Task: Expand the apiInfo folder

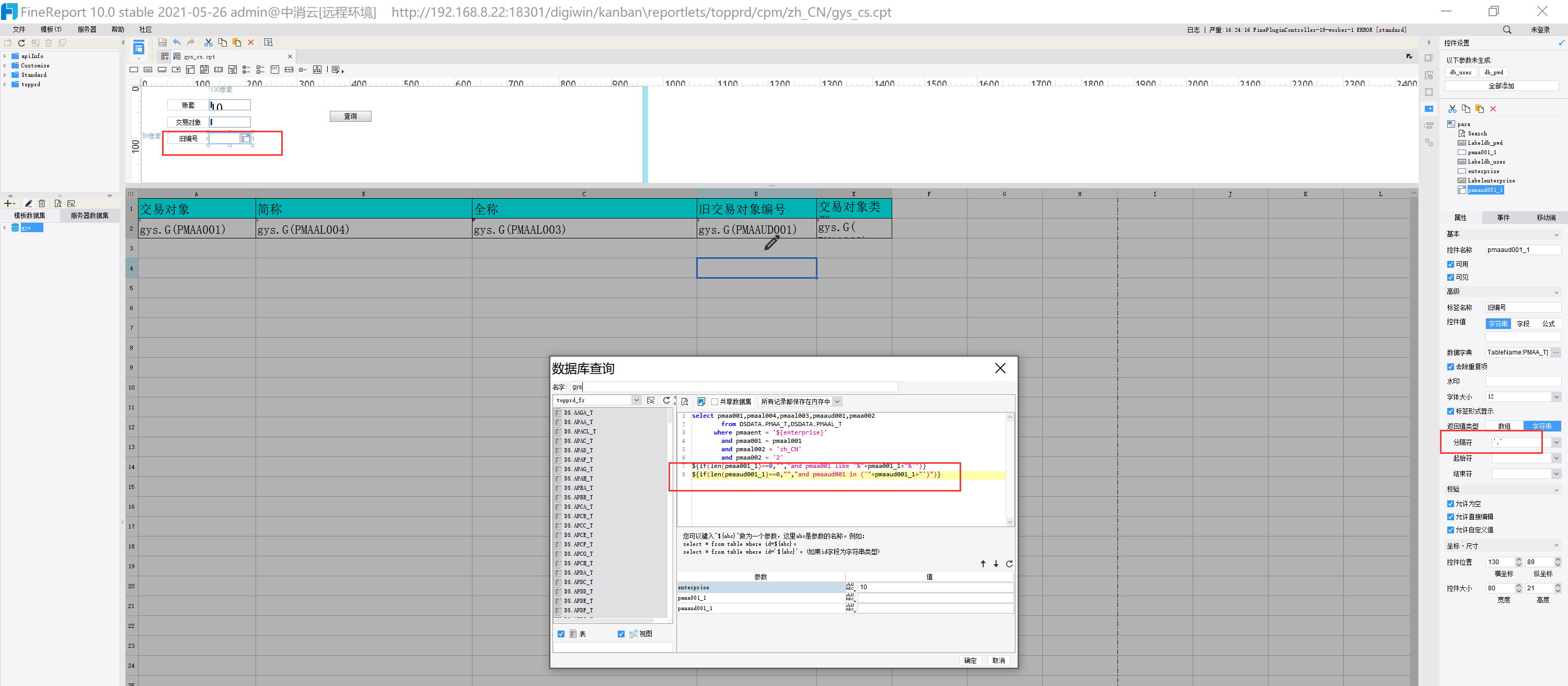Action: click(x=5, y=56)
